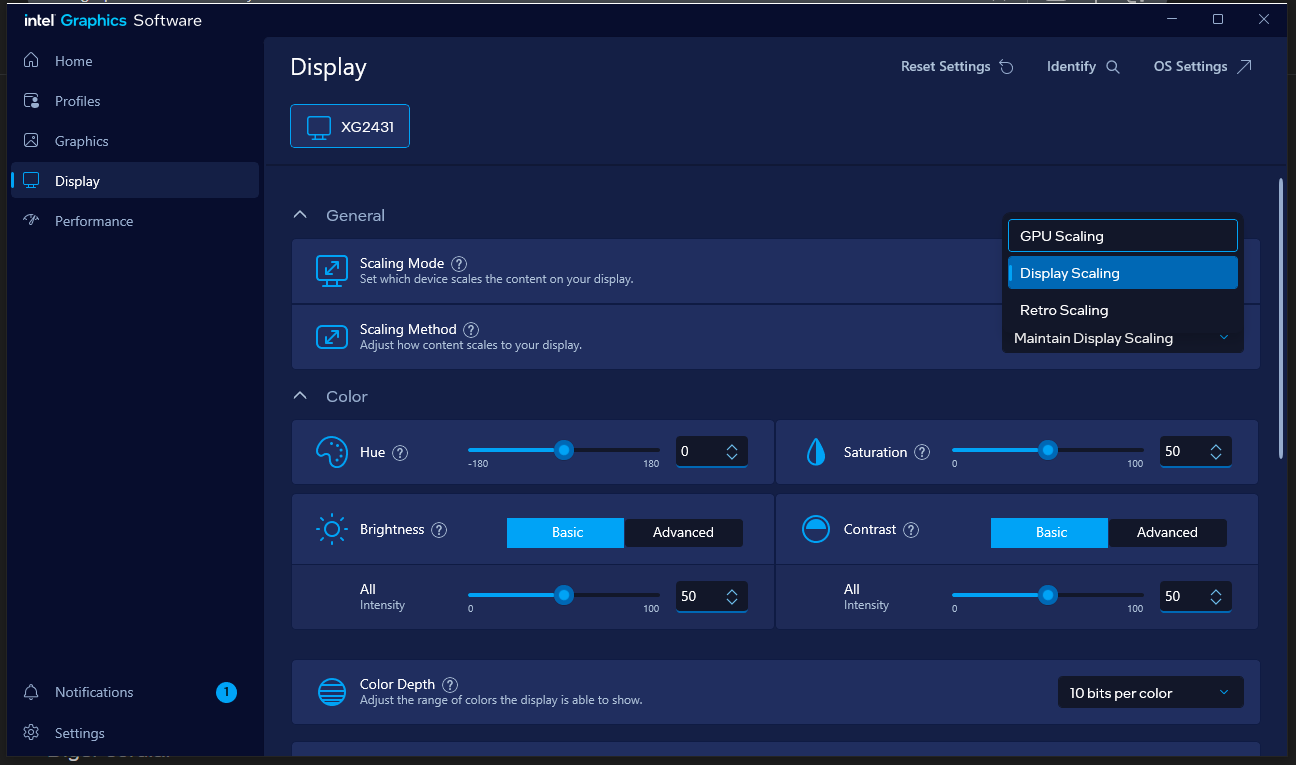Open OS Settings link

pyautogui.click(x=1202, y=67)
